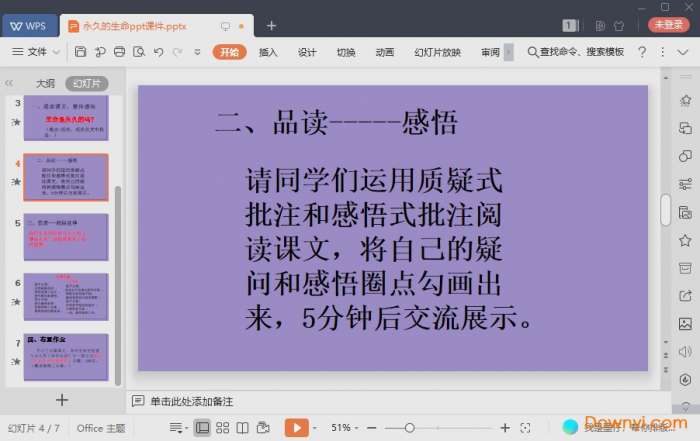Open the more options vertical dots menu

(662, 52)
